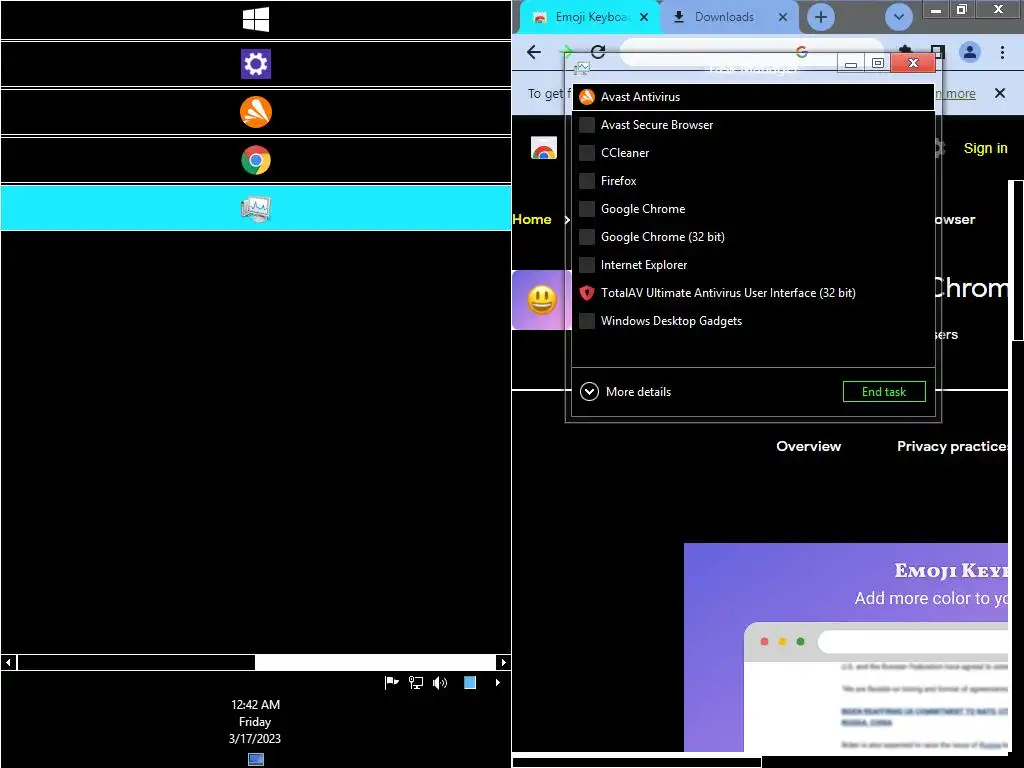The image size is (1024, 768).
Task: Open the Overview tab
Action: pyautogui.click(x=808, y=446)
